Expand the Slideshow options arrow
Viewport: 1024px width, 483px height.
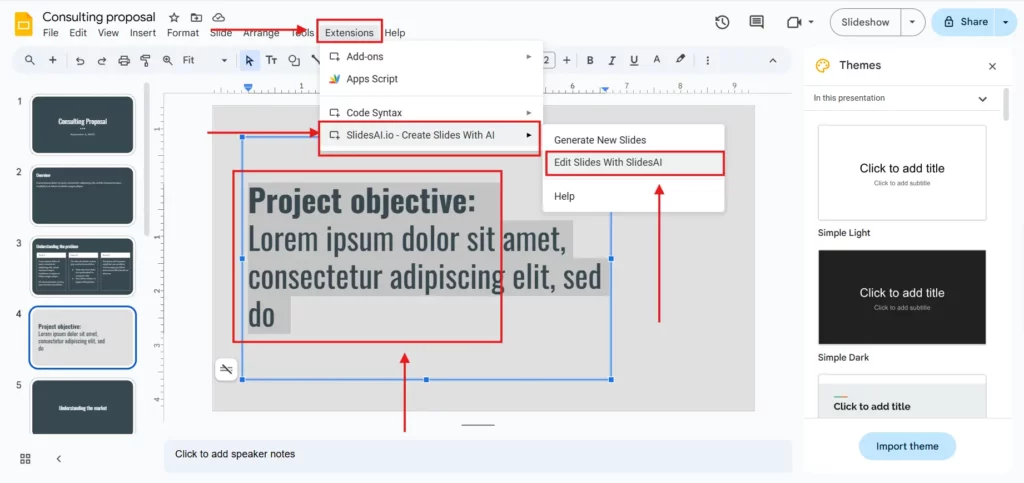click(912, 22)
